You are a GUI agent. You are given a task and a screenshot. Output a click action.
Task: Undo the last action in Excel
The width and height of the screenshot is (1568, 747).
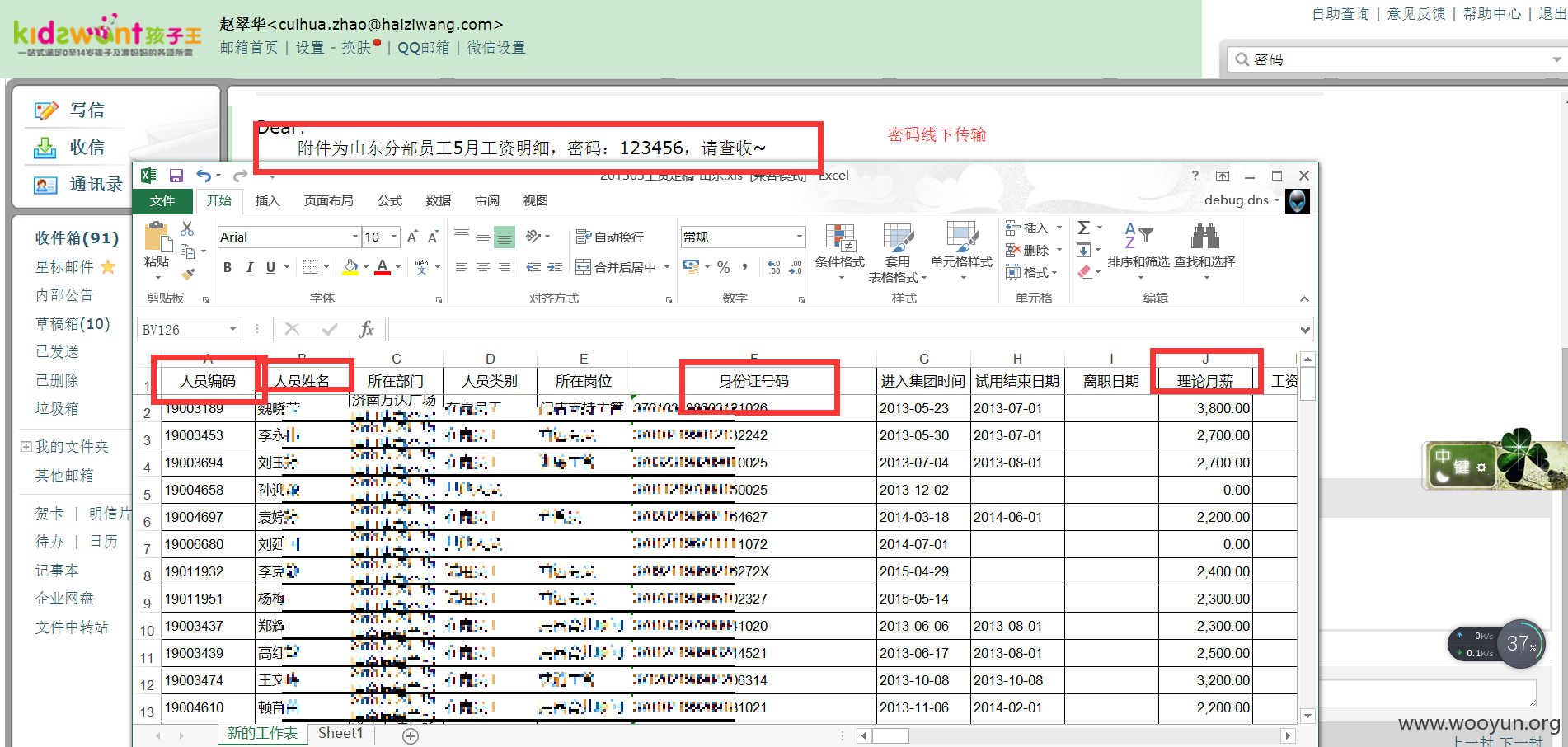tap(204, 175)
